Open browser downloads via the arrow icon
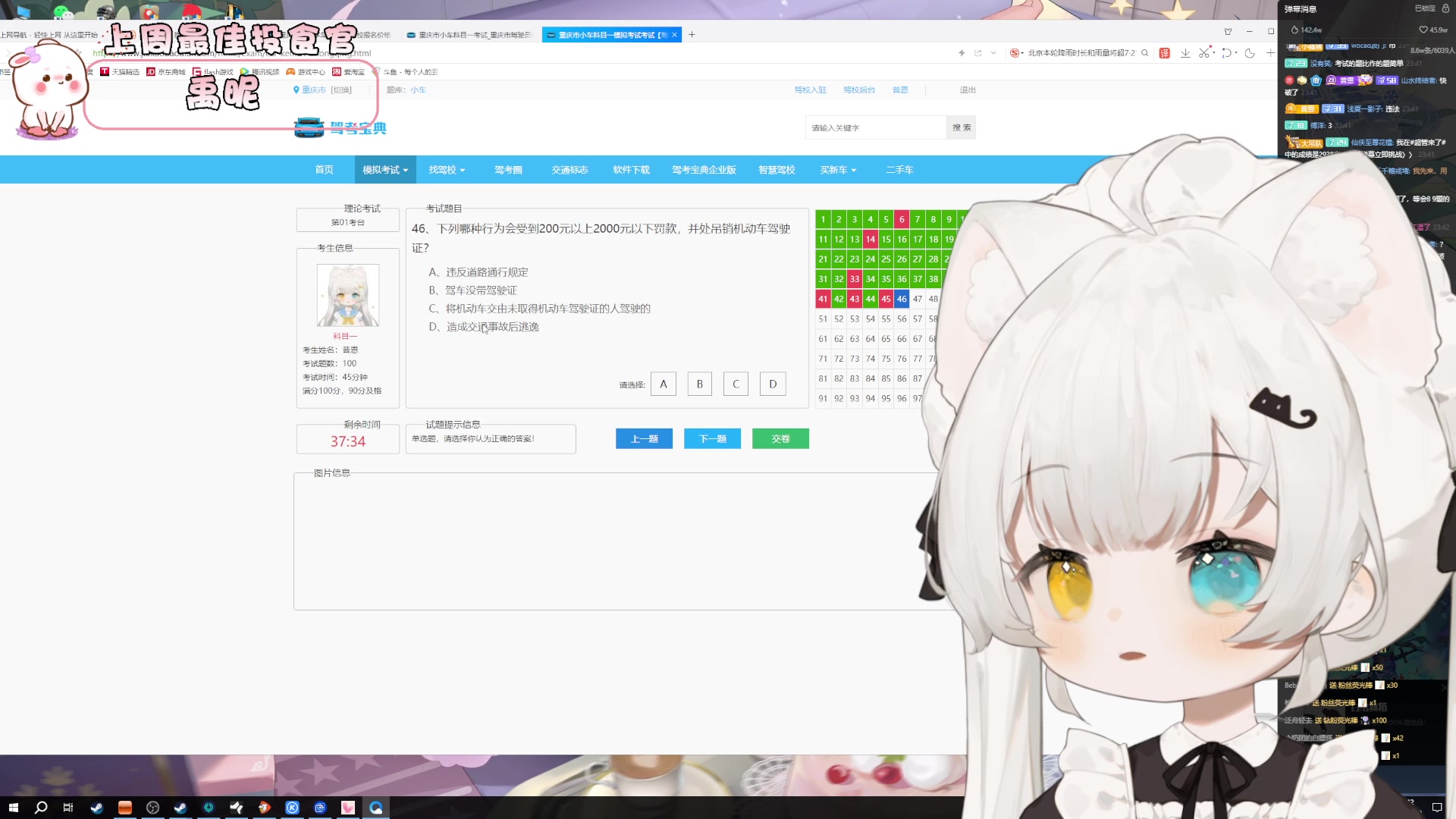1456x819 pixels. click(1185, 53)
